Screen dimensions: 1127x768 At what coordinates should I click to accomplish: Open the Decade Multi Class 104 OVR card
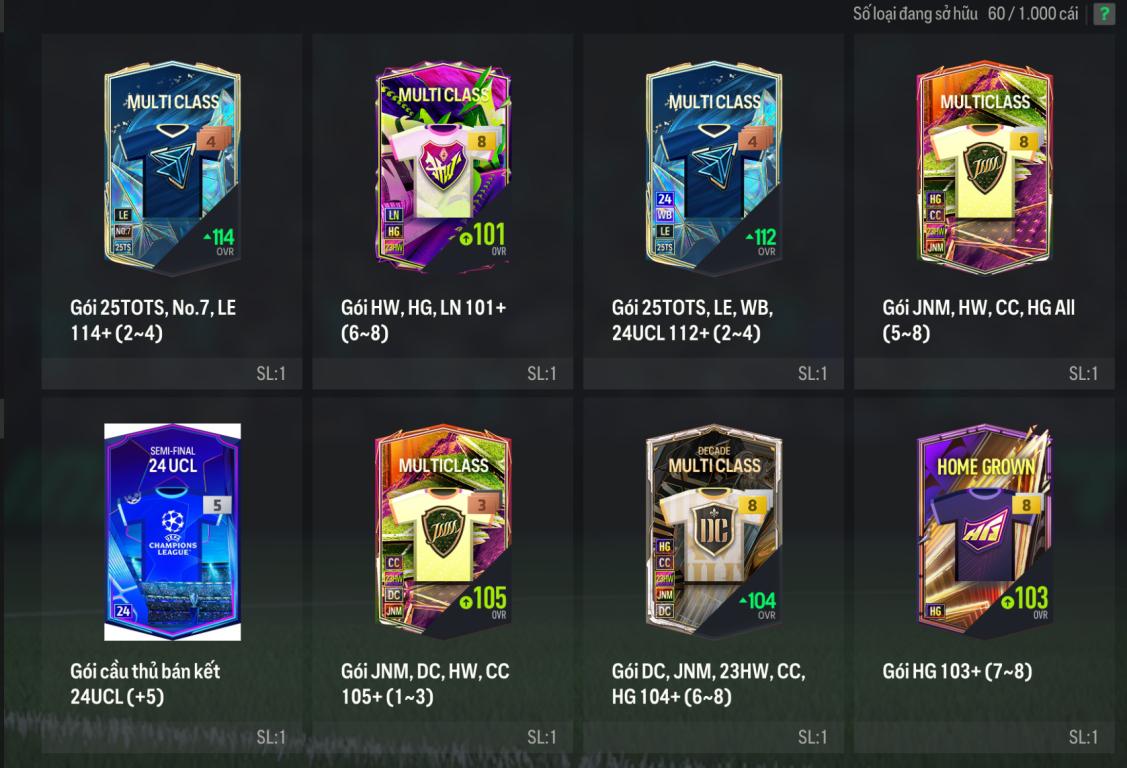click(714, 532)
